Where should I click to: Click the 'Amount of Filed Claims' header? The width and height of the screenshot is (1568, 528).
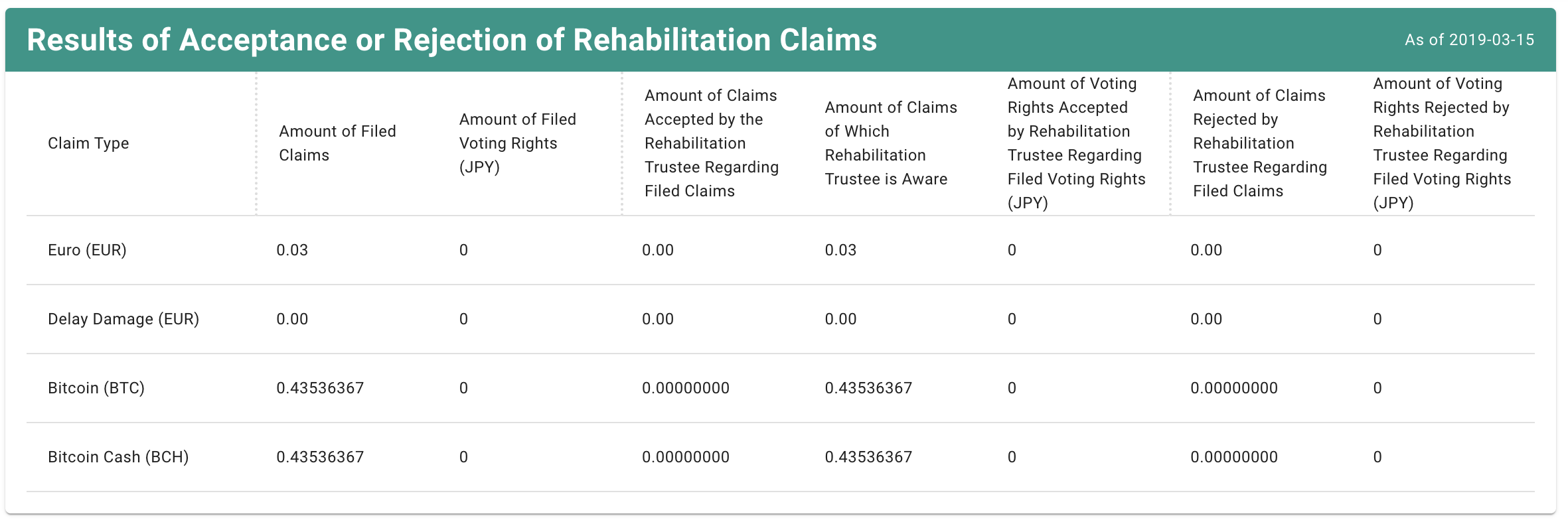[x=337, y=143]
